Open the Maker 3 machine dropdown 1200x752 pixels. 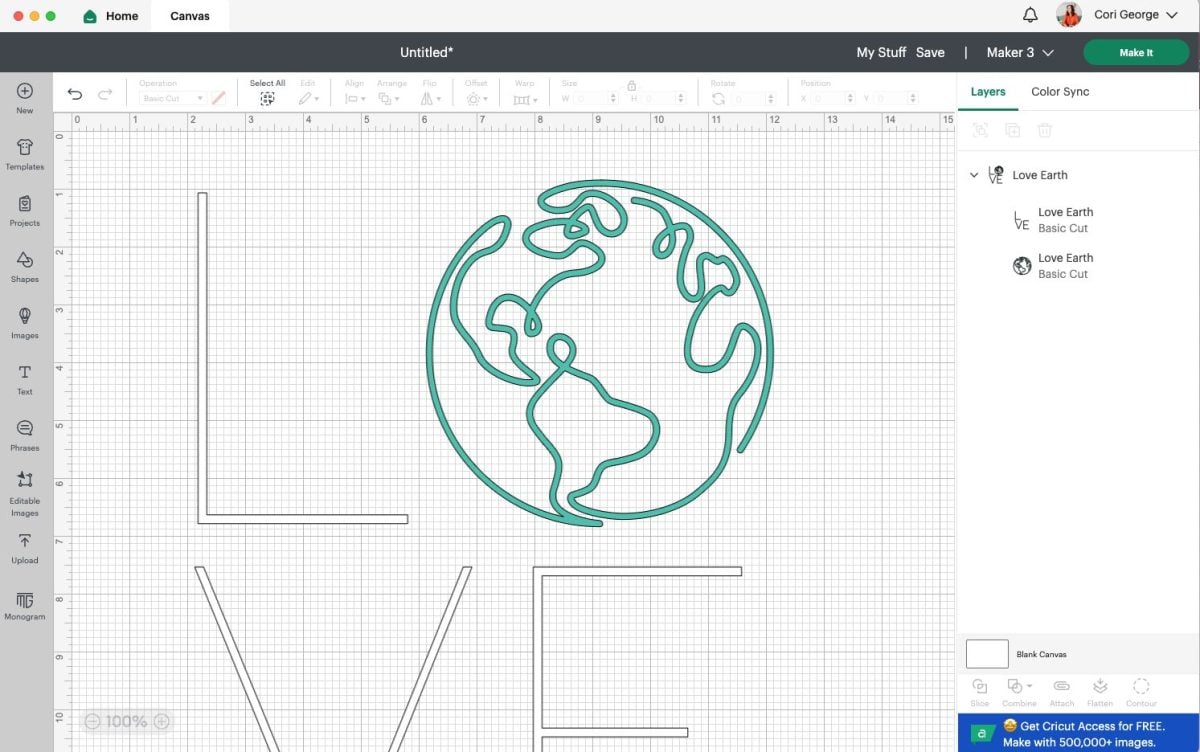pos(1020,53)
